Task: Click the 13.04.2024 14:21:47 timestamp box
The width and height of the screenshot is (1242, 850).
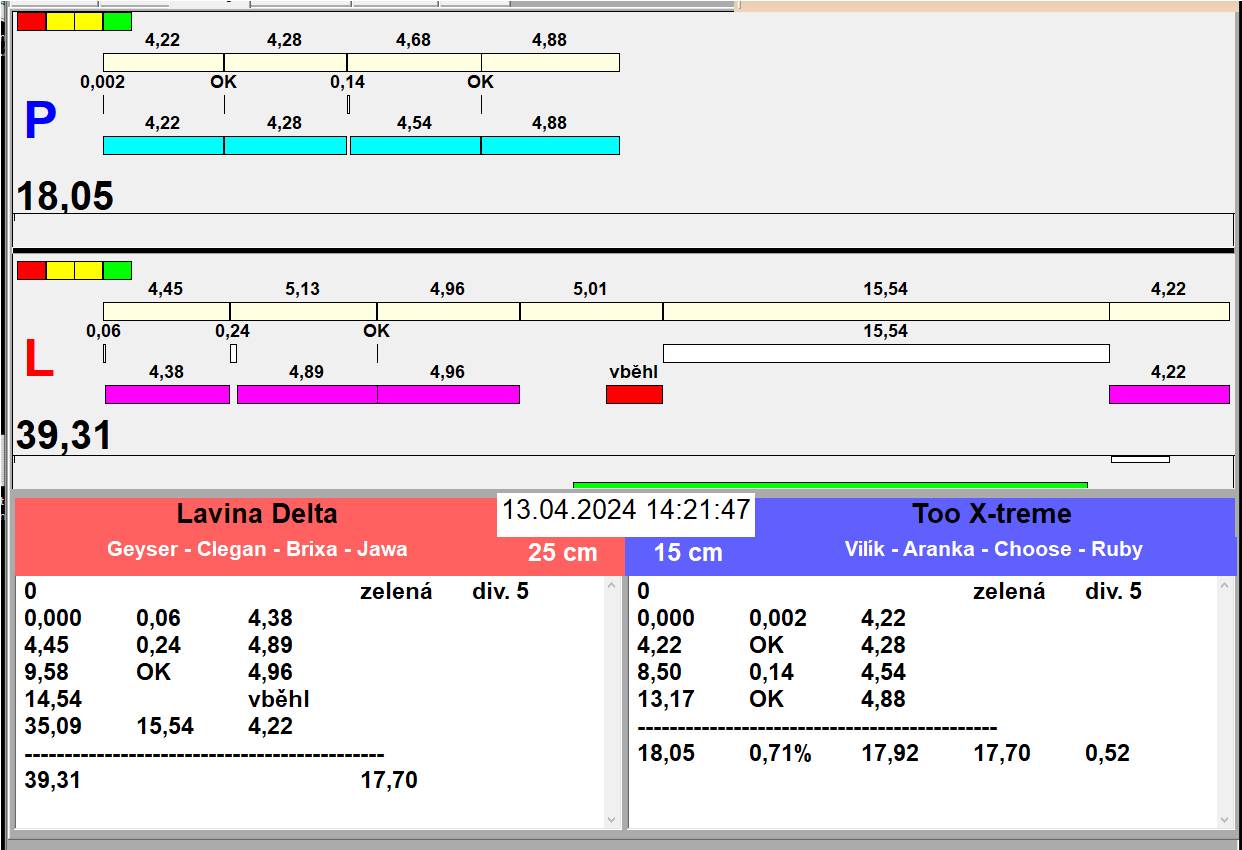Action: [x=625, y=510]
